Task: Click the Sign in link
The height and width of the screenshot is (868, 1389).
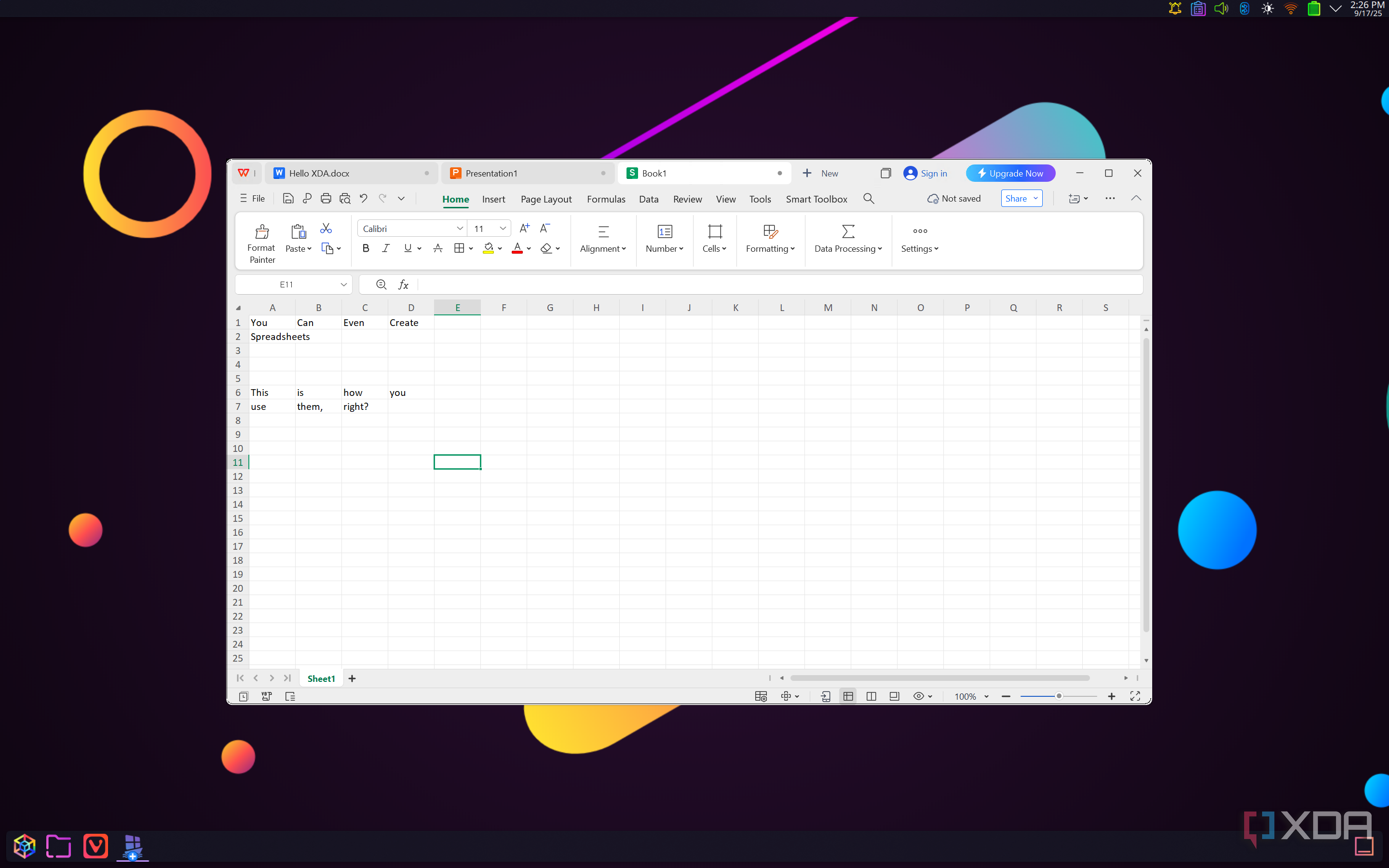Action: (x=925, y=174)
